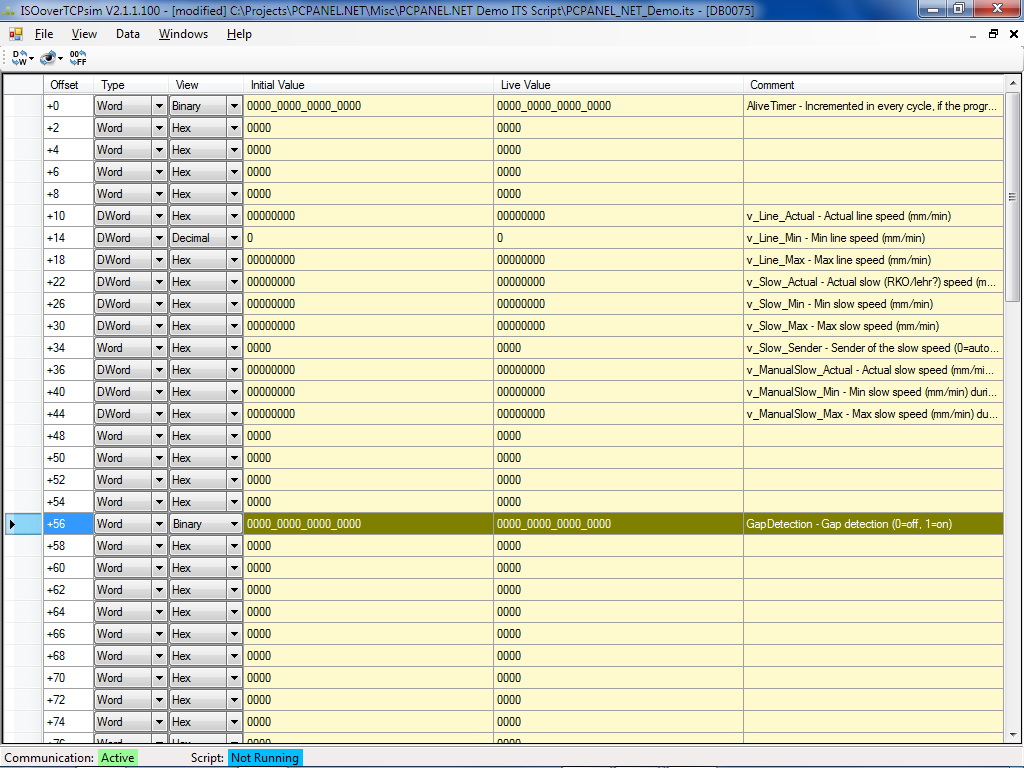Expand View dropdown for offset +0 Binary
Image resolution: width=1024 pixels, height=768 pixels.
(234, 106)
